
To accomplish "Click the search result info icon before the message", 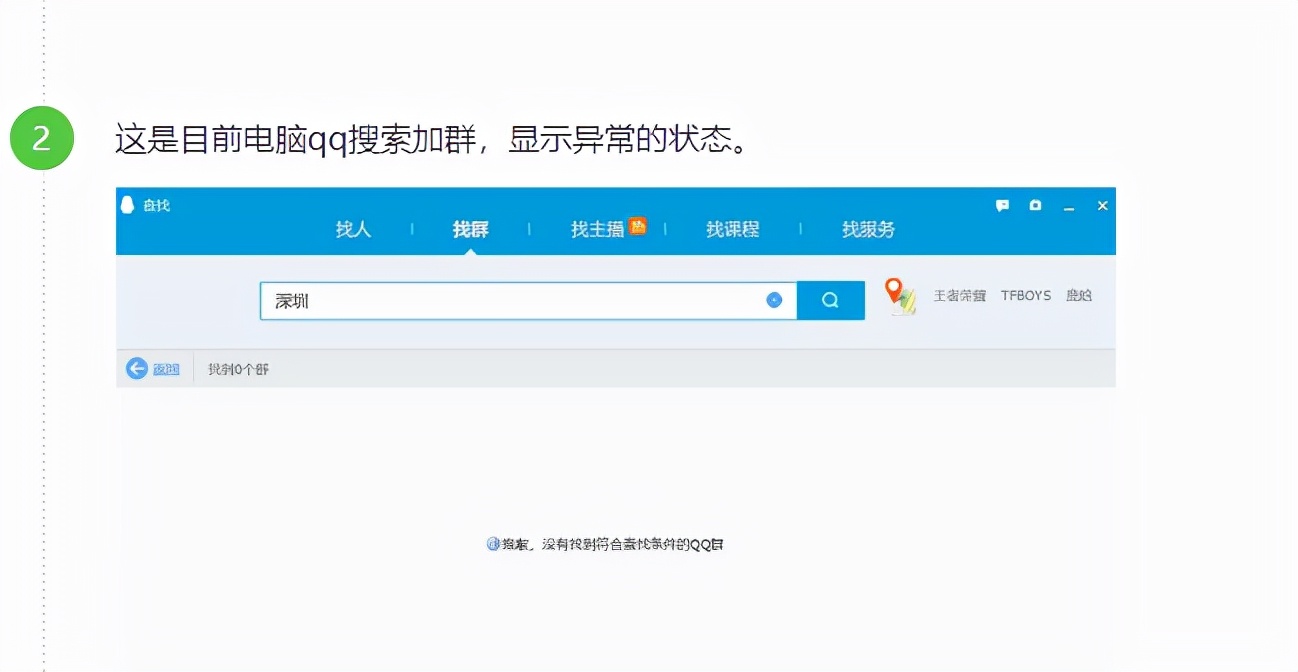I will click(492, 543).
